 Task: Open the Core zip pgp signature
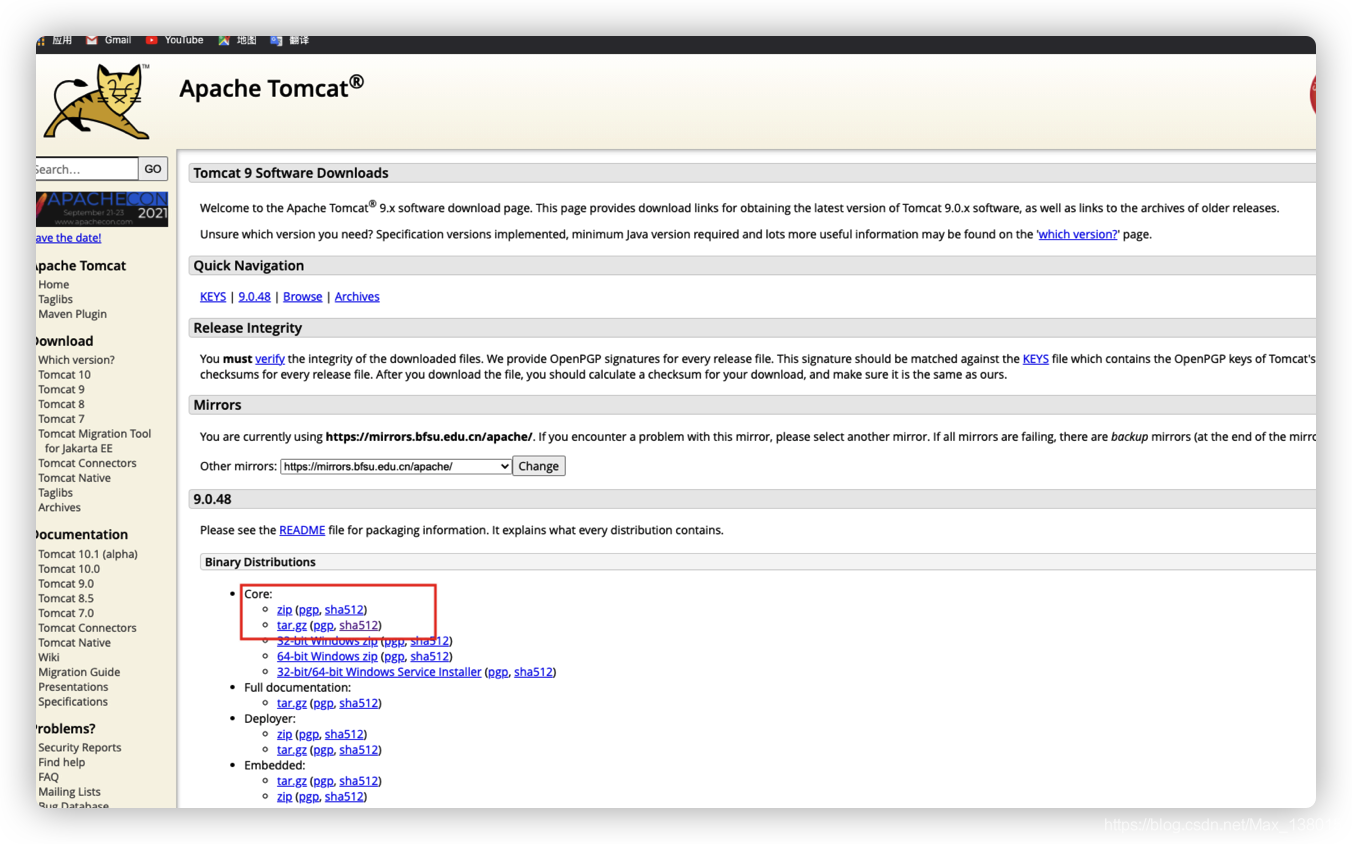(308, 610)
